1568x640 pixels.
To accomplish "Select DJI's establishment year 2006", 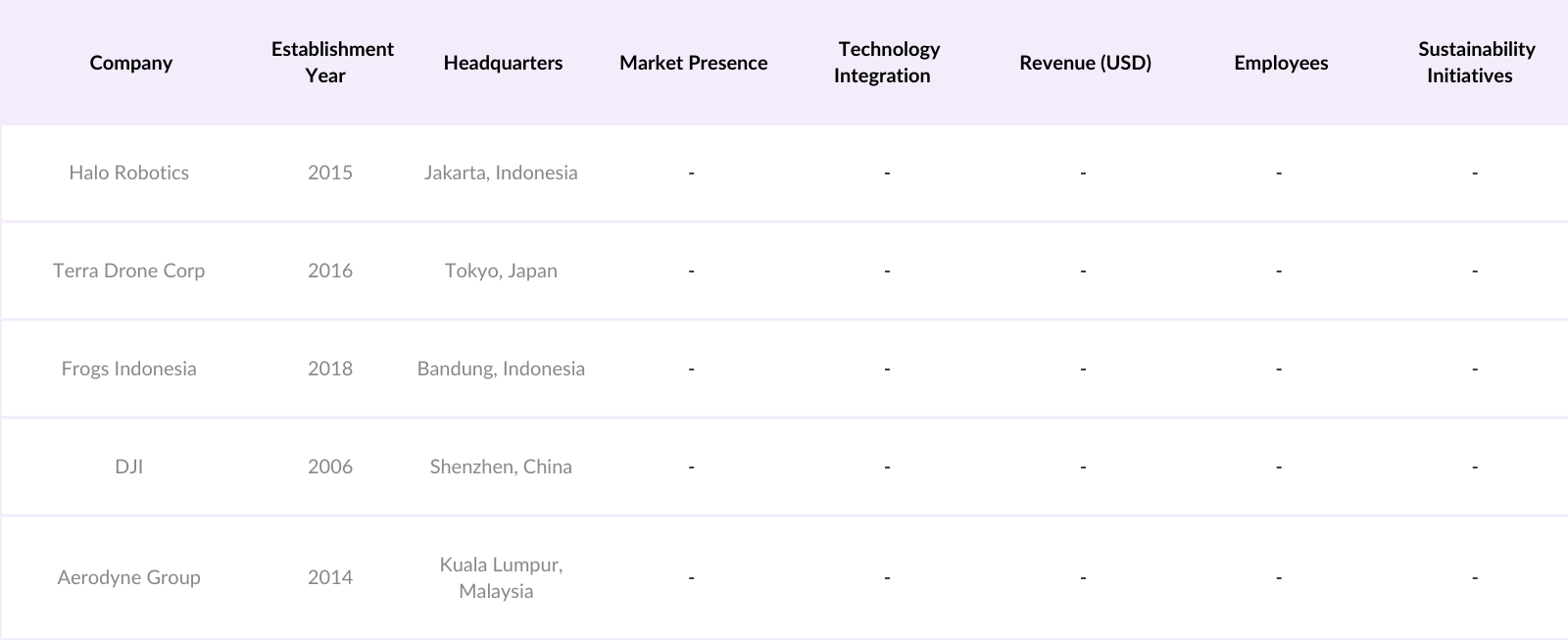I will click(x=329, y=467).
